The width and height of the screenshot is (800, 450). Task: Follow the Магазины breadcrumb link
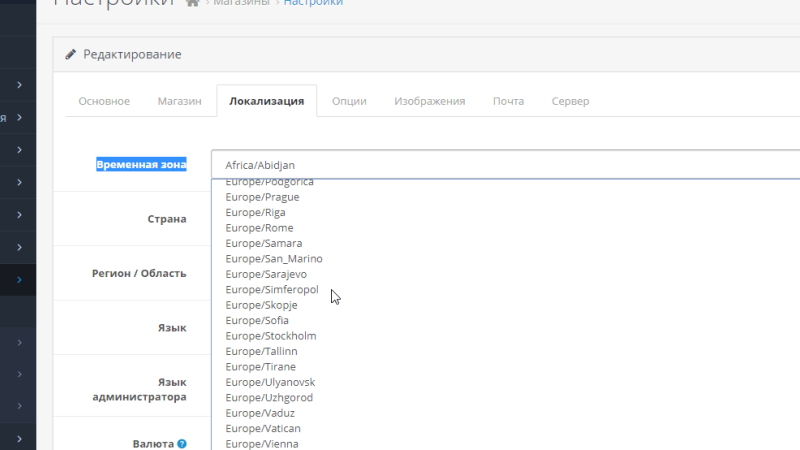(241, 3)
